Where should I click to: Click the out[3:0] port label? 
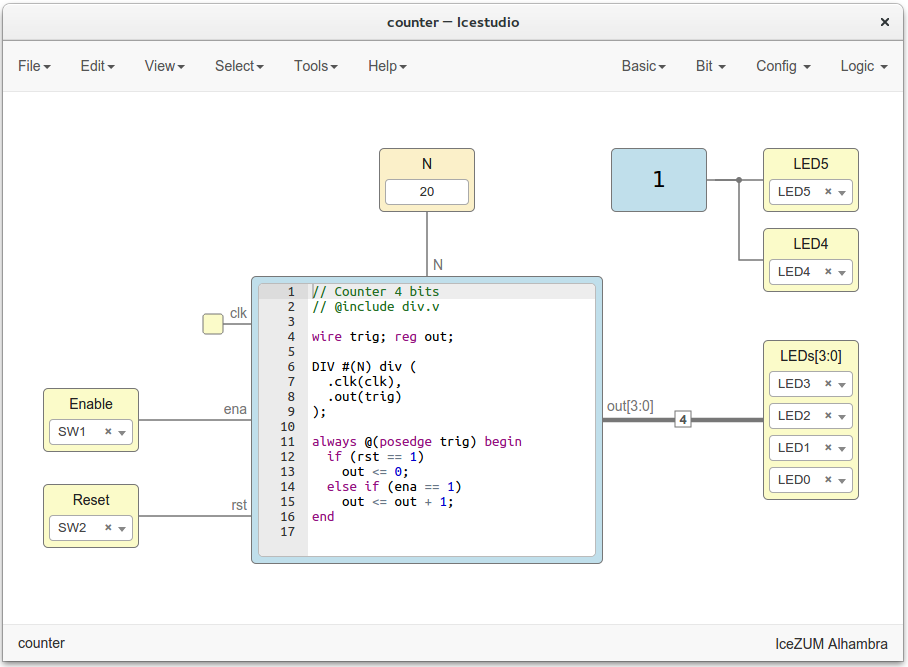630,406
